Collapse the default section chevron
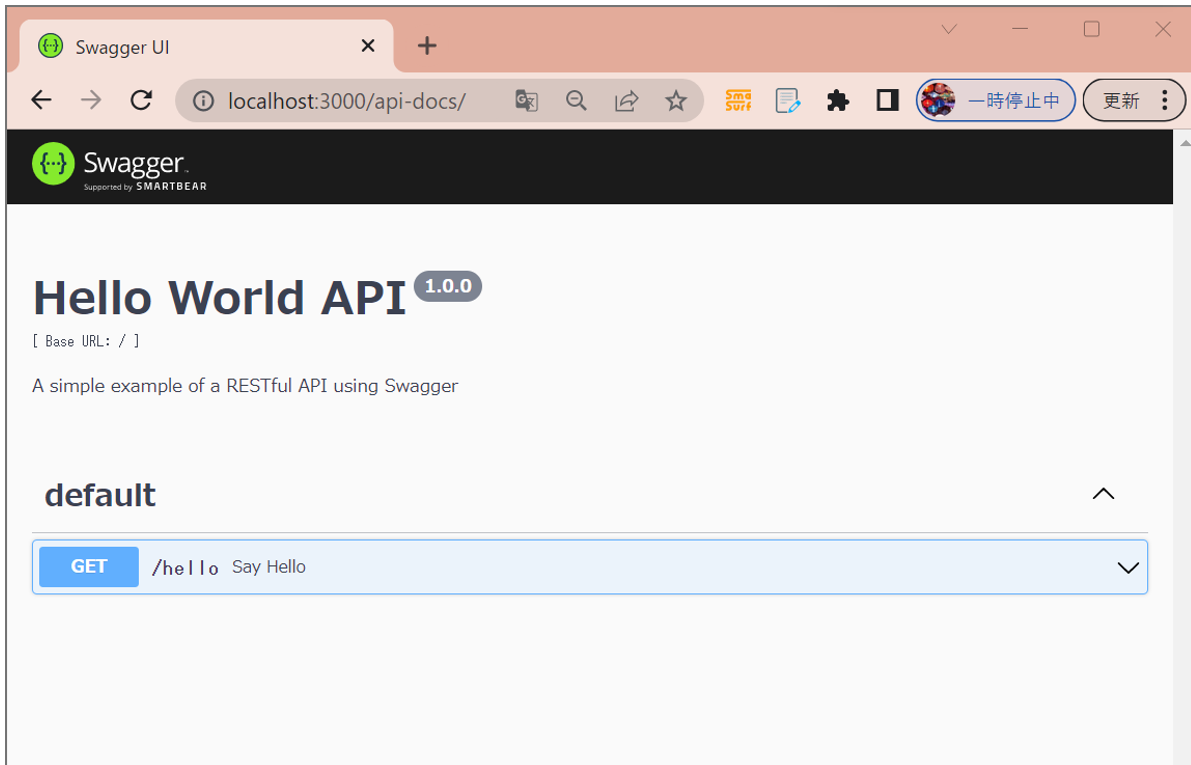 click(x=1103, y=493)
